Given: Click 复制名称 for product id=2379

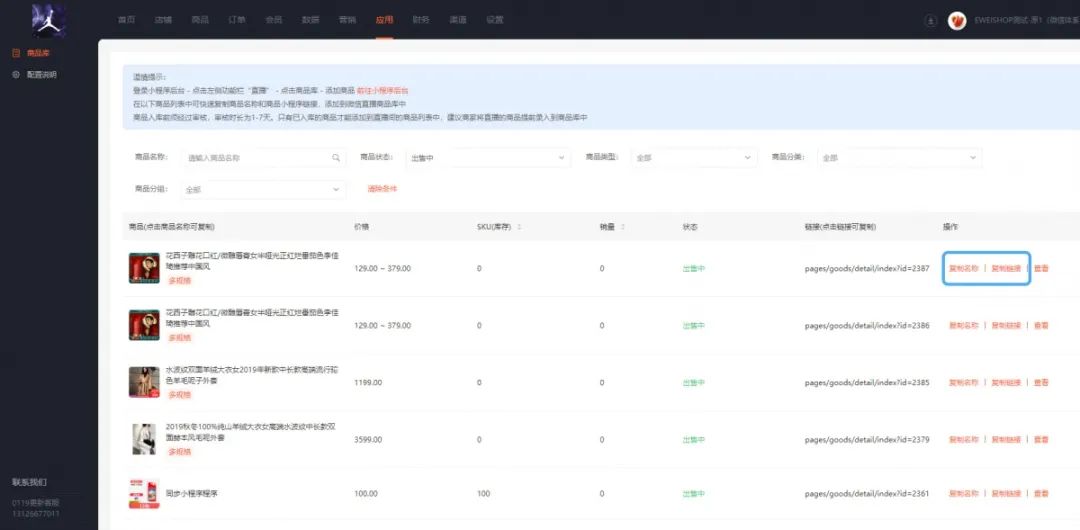Looking at the screenshot, I should [x=964, y=440].
